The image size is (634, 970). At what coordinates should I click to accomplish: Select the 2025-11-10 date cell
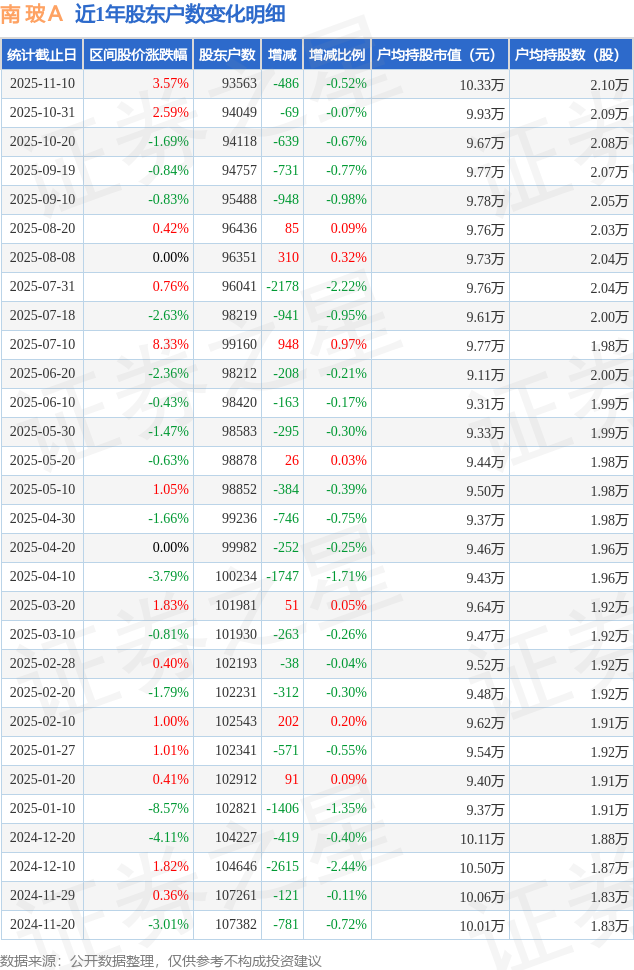tap(42, 84)
